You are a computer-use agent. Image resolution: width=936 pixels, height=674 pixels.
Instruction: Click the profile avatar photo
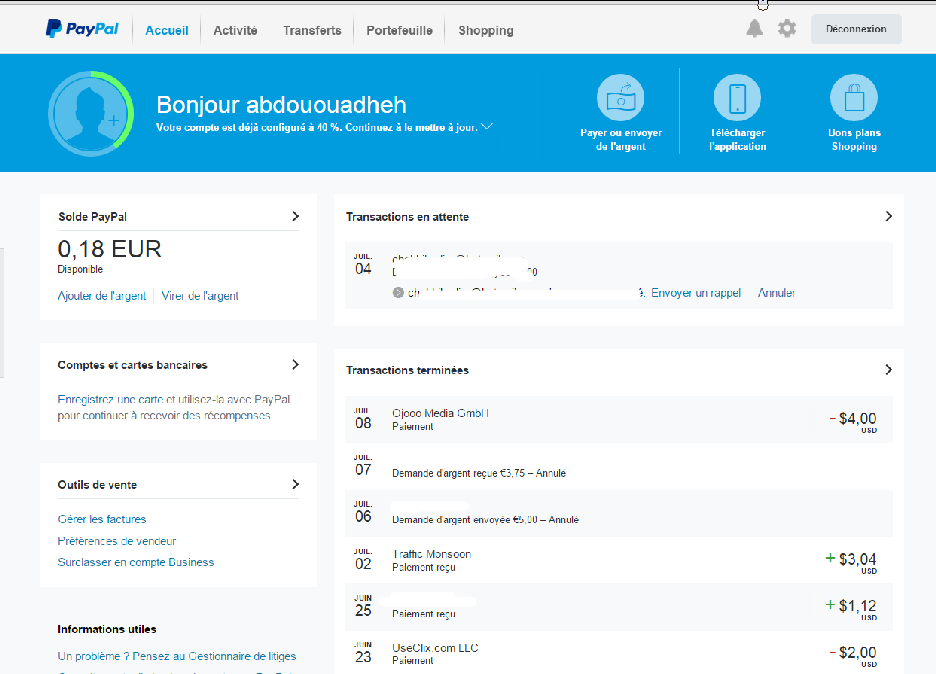(91, 113)
